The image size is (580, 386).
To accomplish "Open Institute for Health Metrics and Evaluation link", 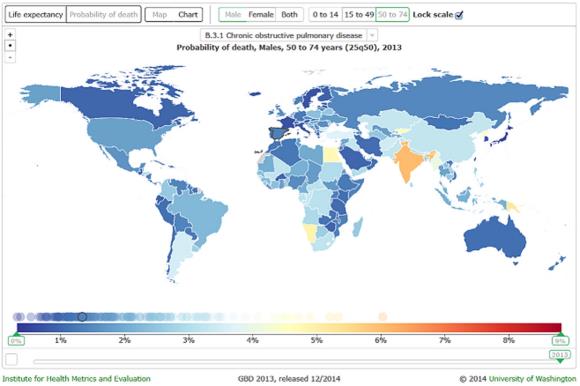I will [x=77, y=379].
